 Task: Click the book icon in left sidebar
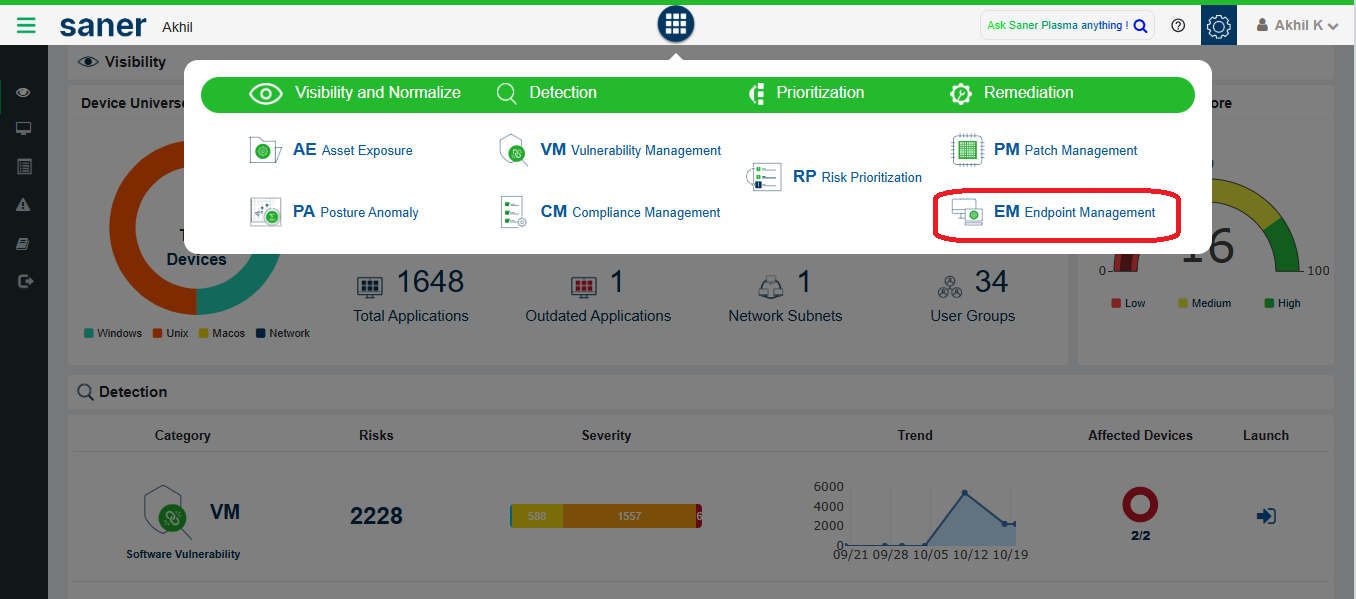click(24, 244)
